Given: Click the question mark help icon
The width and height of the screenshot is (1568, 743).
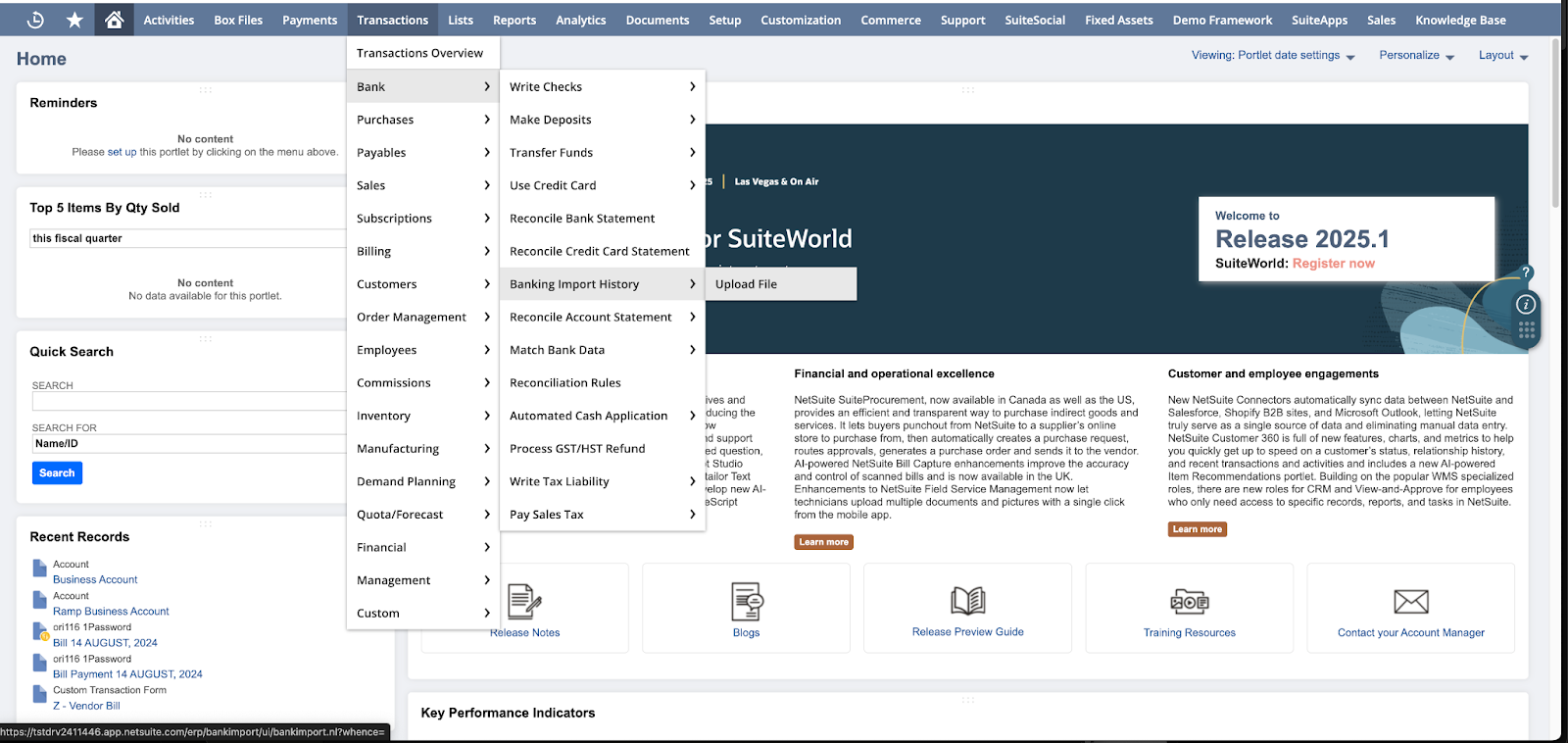Looking at the screenshot, I should tap(1526, 272).
